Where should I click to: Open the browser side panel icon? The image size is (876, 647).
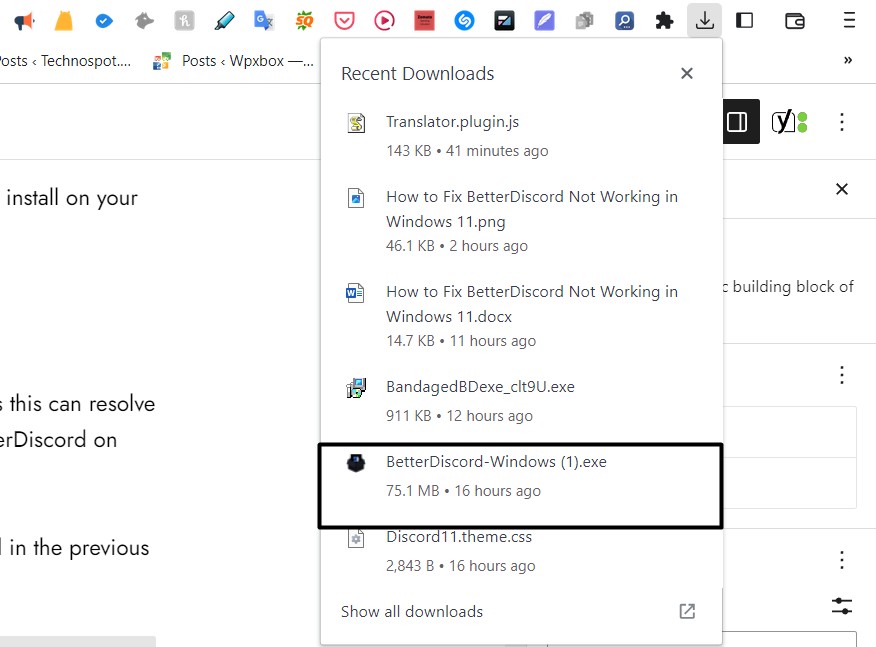744,20
